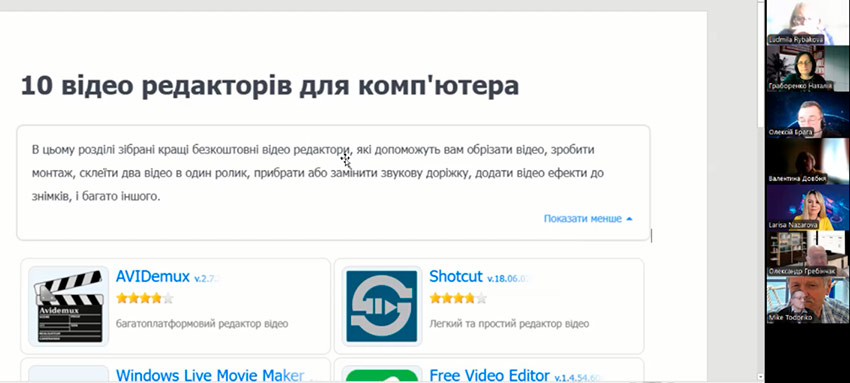This screenshot has height=383, width=850.
Task: Select Mike Todoriko video tile
Action: [808, 301]
